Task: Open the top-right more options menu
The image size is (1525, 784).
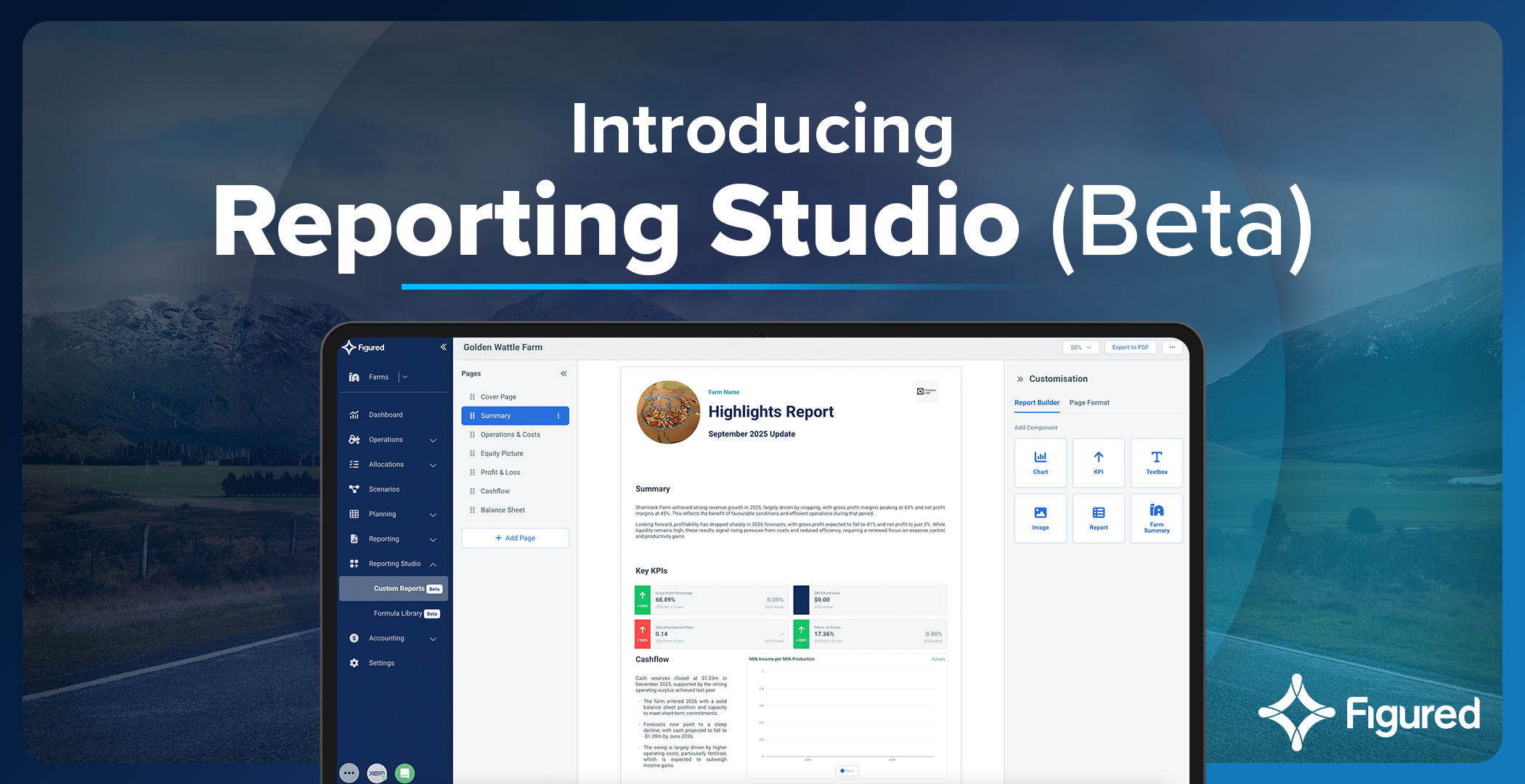Action: 1172,347
